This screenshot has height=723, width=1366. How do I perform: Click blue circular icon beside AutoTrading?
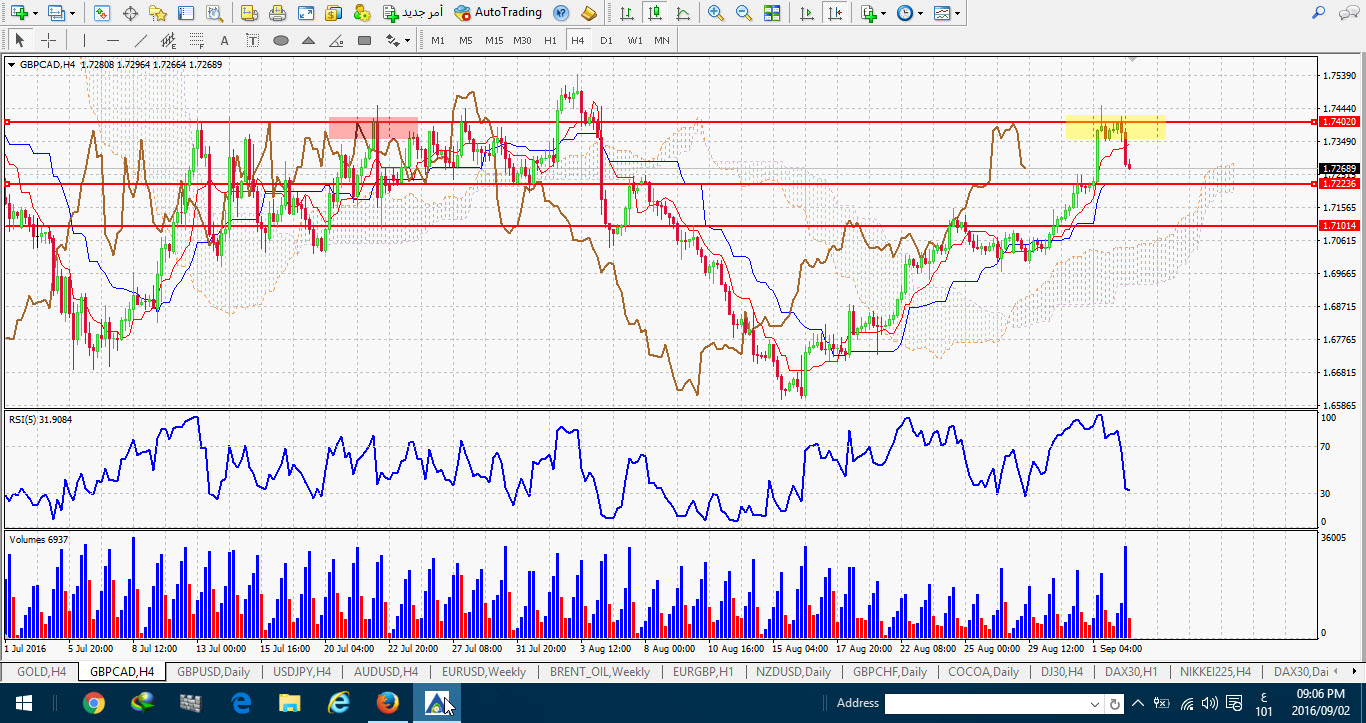[x=561, y=13]
